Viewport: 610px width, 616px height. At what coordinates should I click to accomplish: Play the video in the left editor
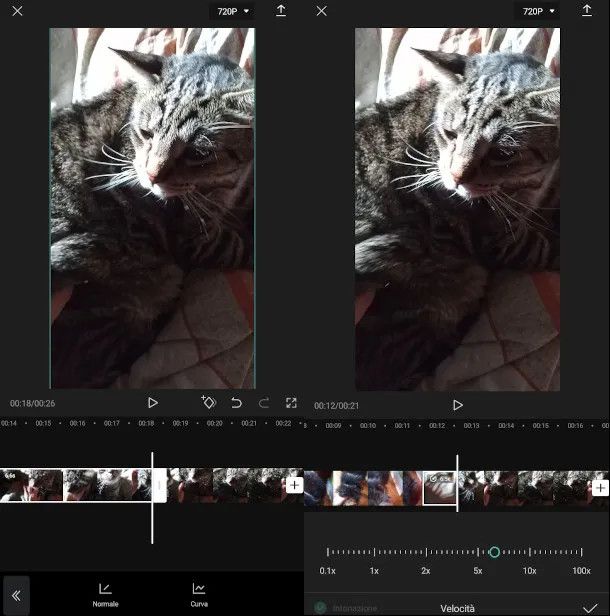[153, 403]
